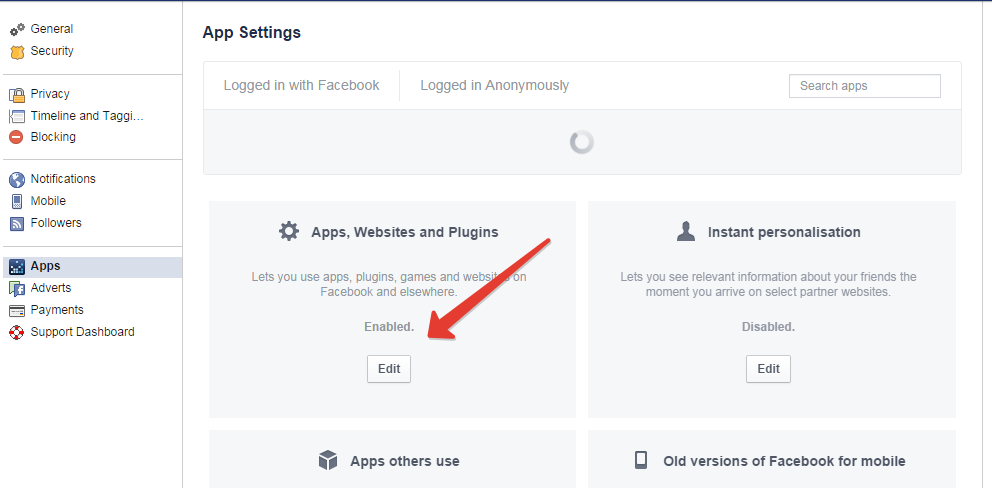Click the Followers feed icon
The height and width of the screenshot is (488, 992).
click(x=17, y=224)
